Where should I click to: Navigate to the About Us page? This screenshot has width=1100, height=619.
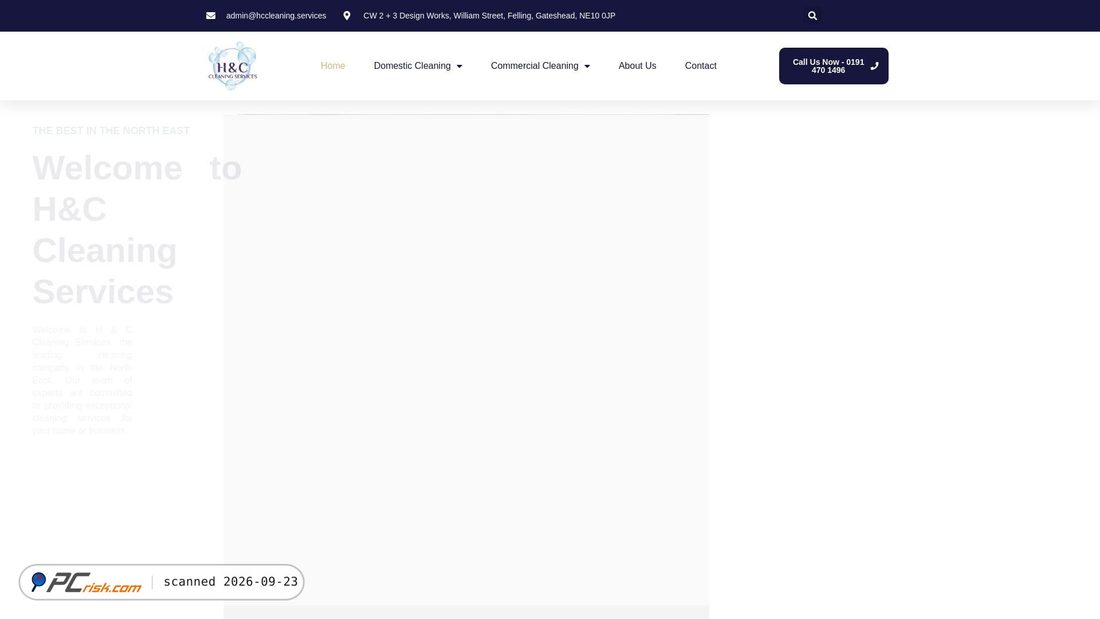[637, 66]
